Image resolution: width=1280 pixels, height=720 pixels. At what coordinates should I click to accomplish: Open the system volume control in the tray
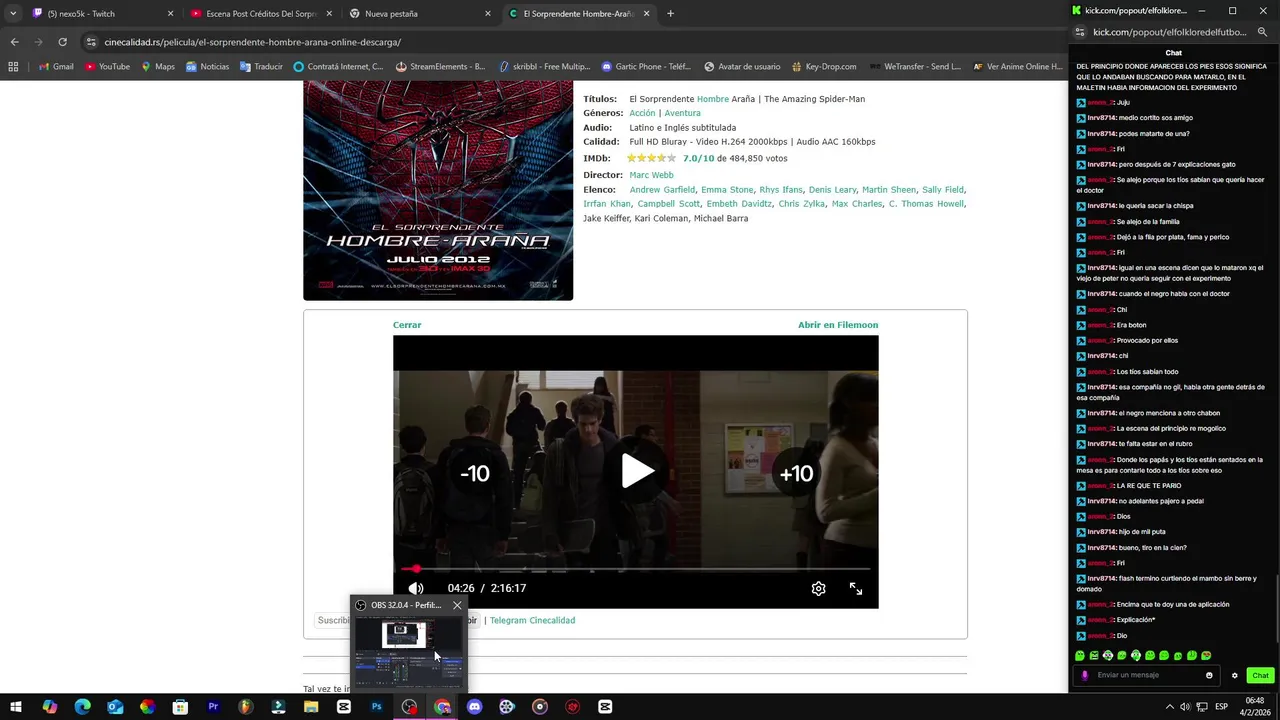(1185, 707)
